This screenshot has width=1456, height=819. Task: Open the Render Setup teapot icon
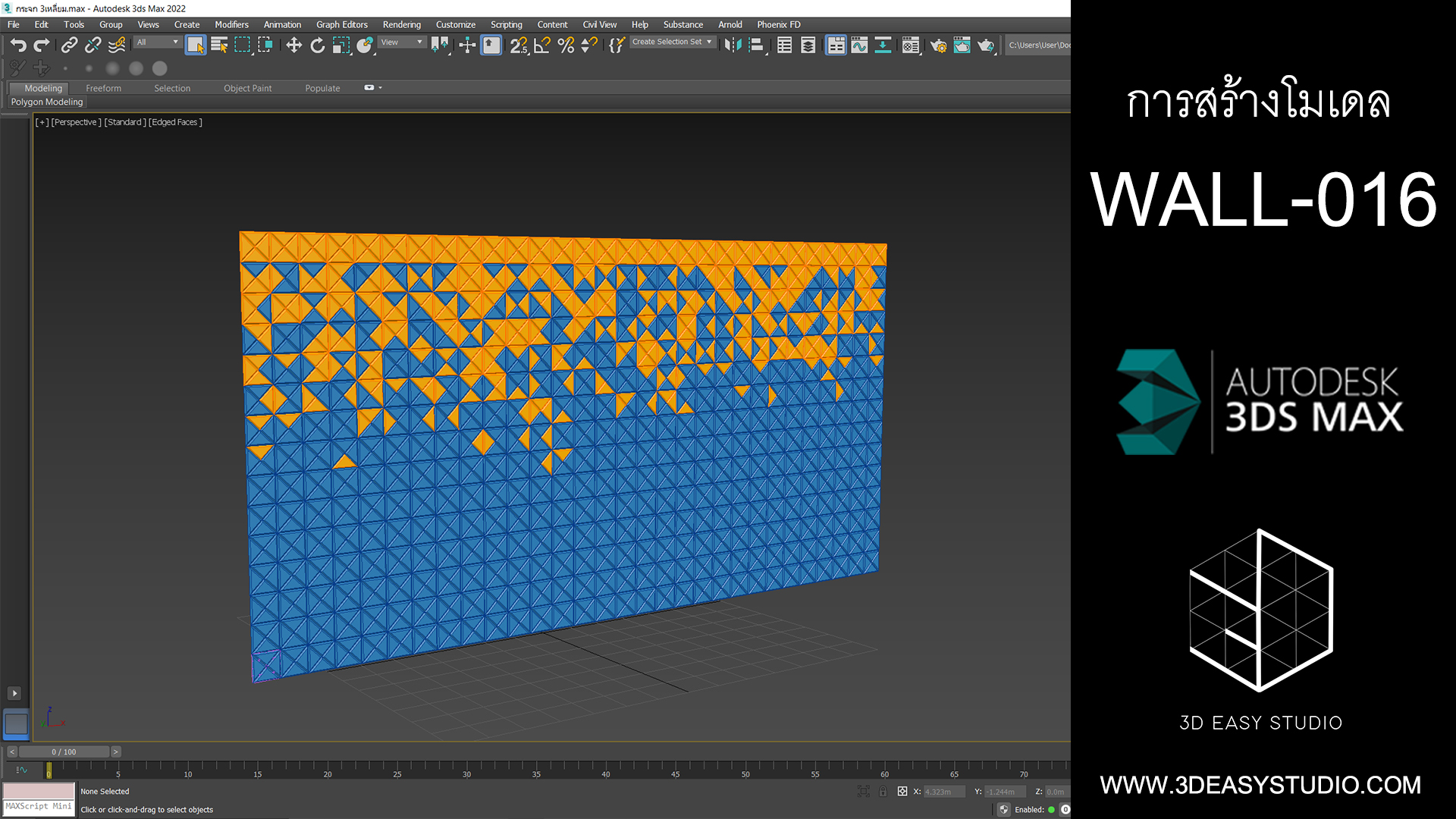(x=938, y=45)
